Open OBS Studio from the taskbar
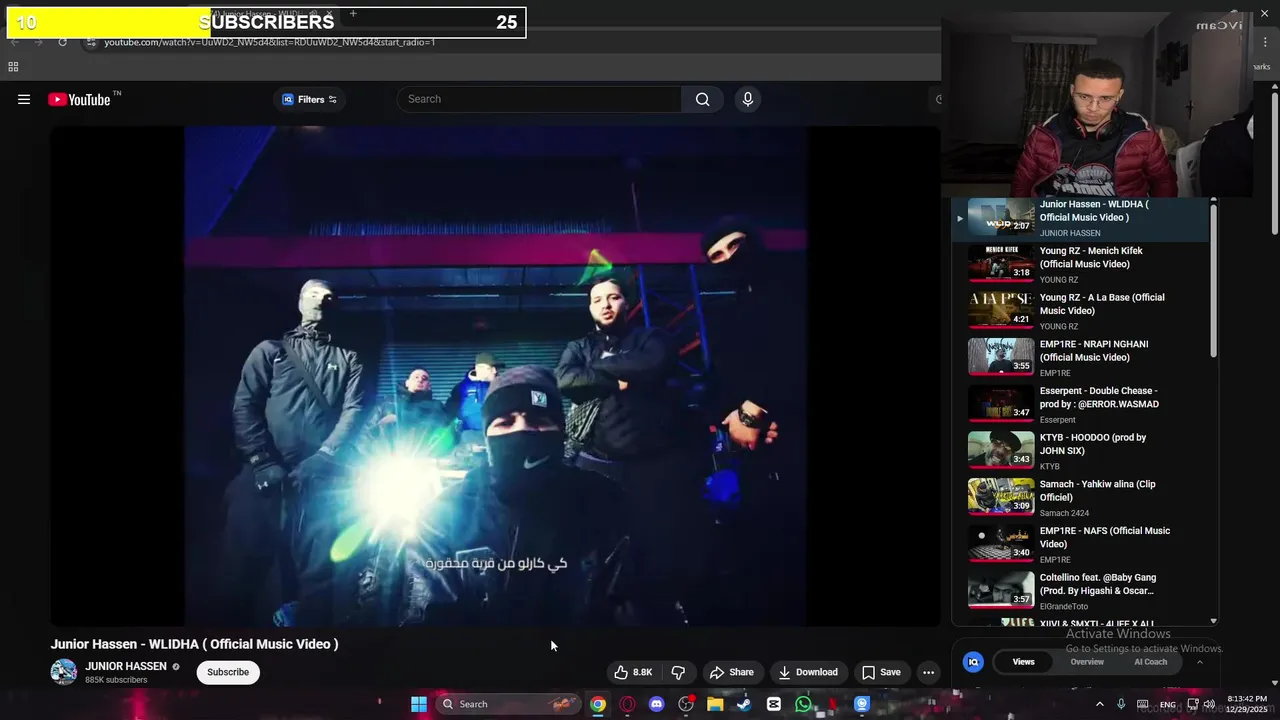This screenshot has width=1280, height=720. point(686,704)
